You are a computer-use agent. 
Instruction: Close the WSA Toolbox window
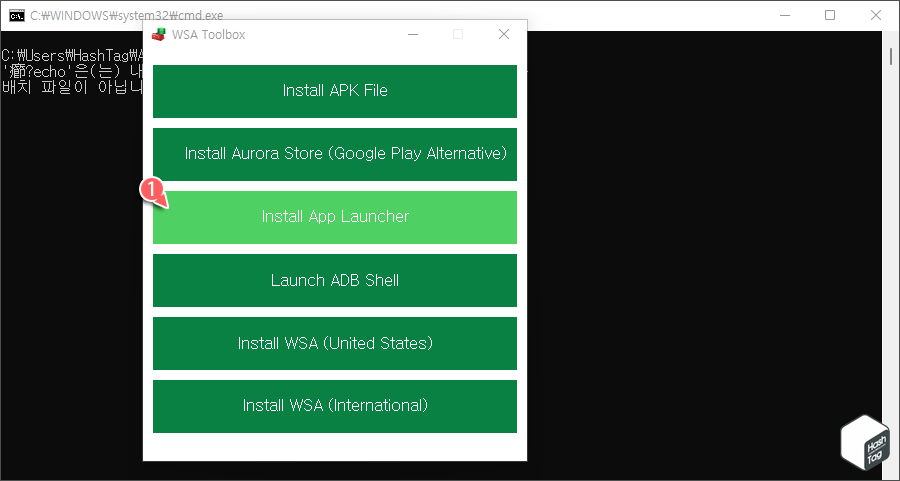point(504,34)
